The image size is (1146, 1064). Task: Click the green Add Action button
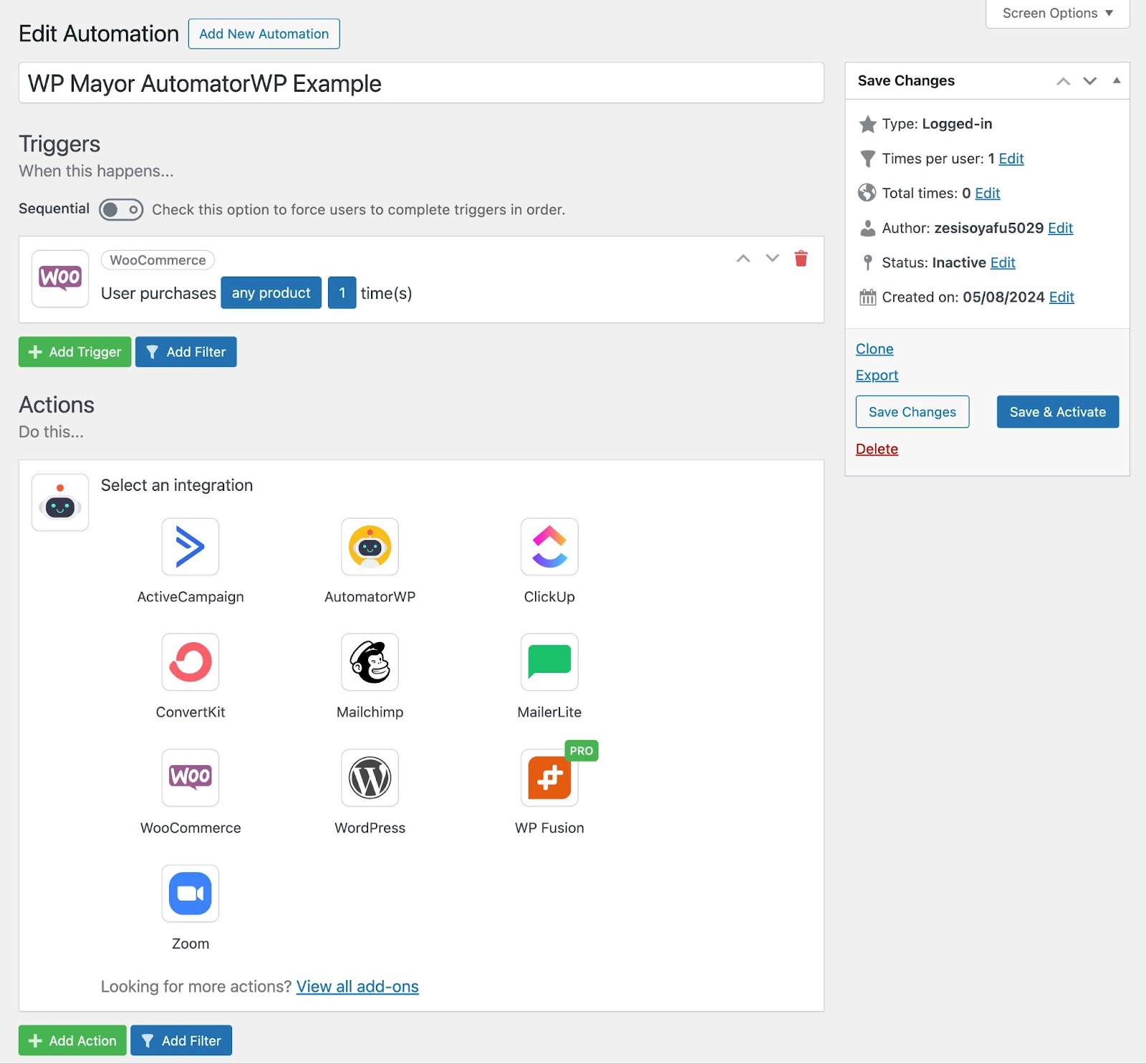click(72, 1040)
